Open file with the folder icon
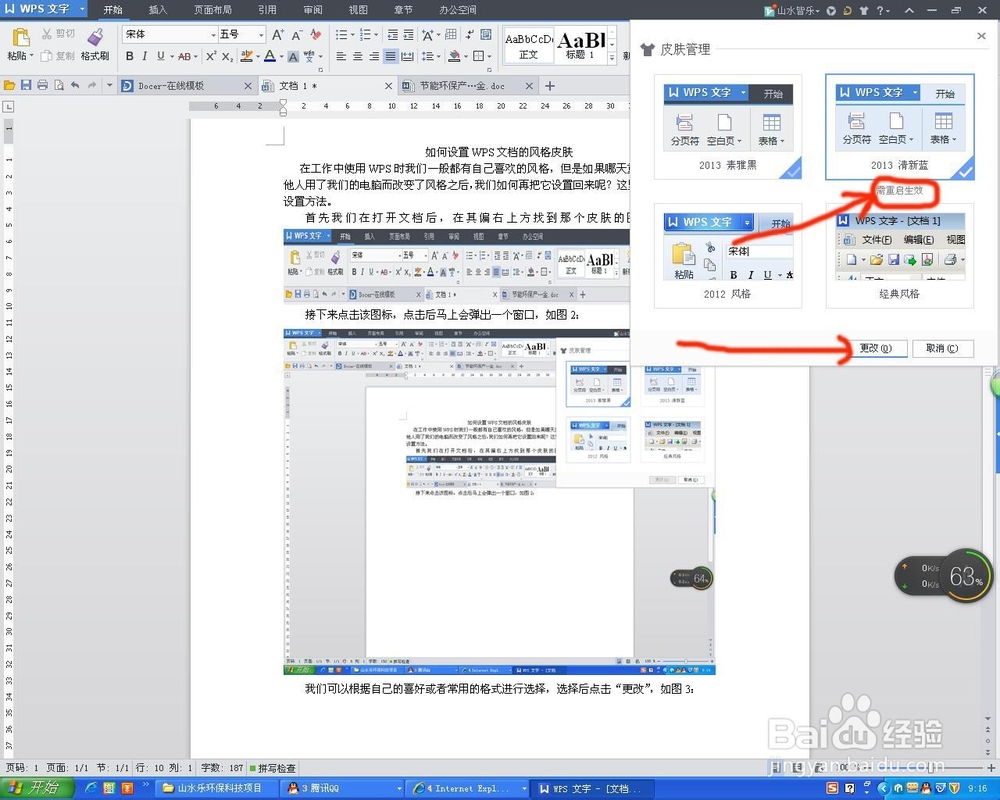 (x=9, y=85)
